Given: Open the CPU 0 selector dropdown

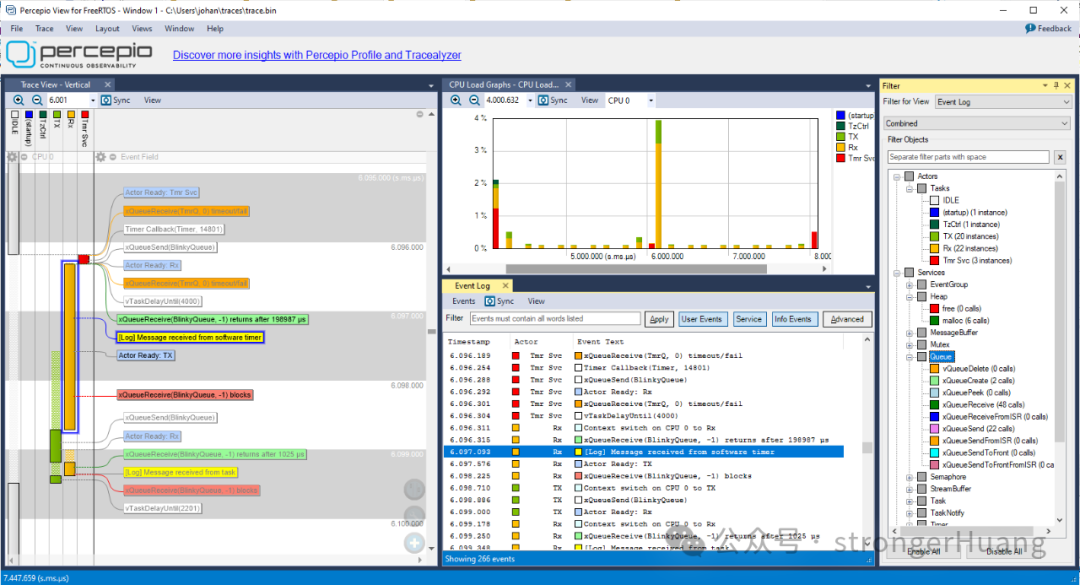Looking at the screenshot, I should pos(651,100).
